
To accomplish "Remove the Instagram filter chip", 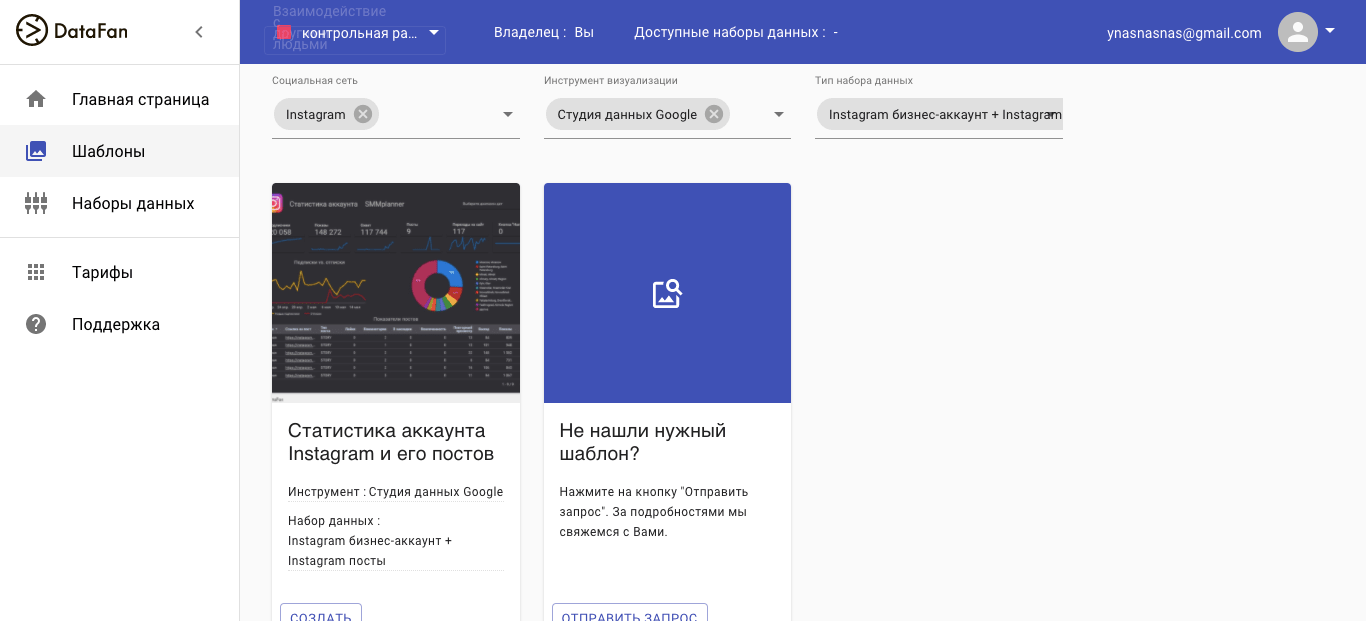I will (x=363, y=114).
